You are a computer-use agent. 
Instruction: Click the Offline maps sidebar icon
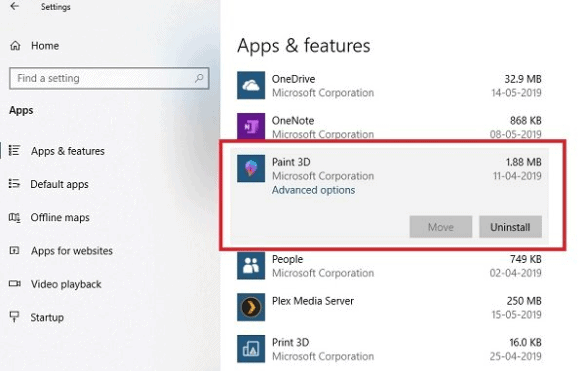tap(14, 217)
